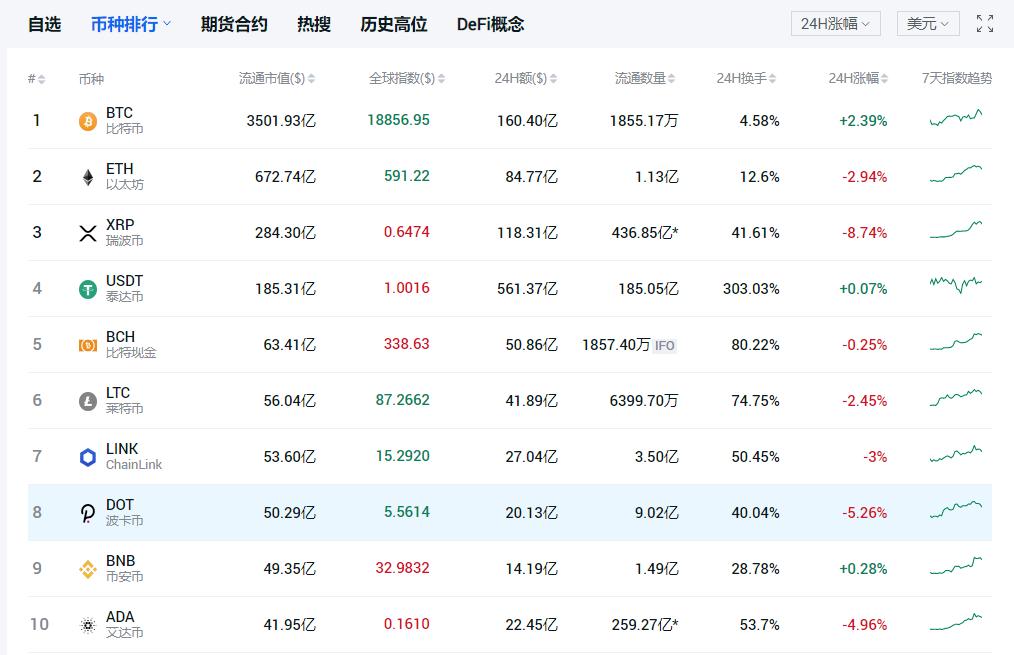Switch to the 自选 tab
Screen dimensions: 1014x655
pos(45,25)
